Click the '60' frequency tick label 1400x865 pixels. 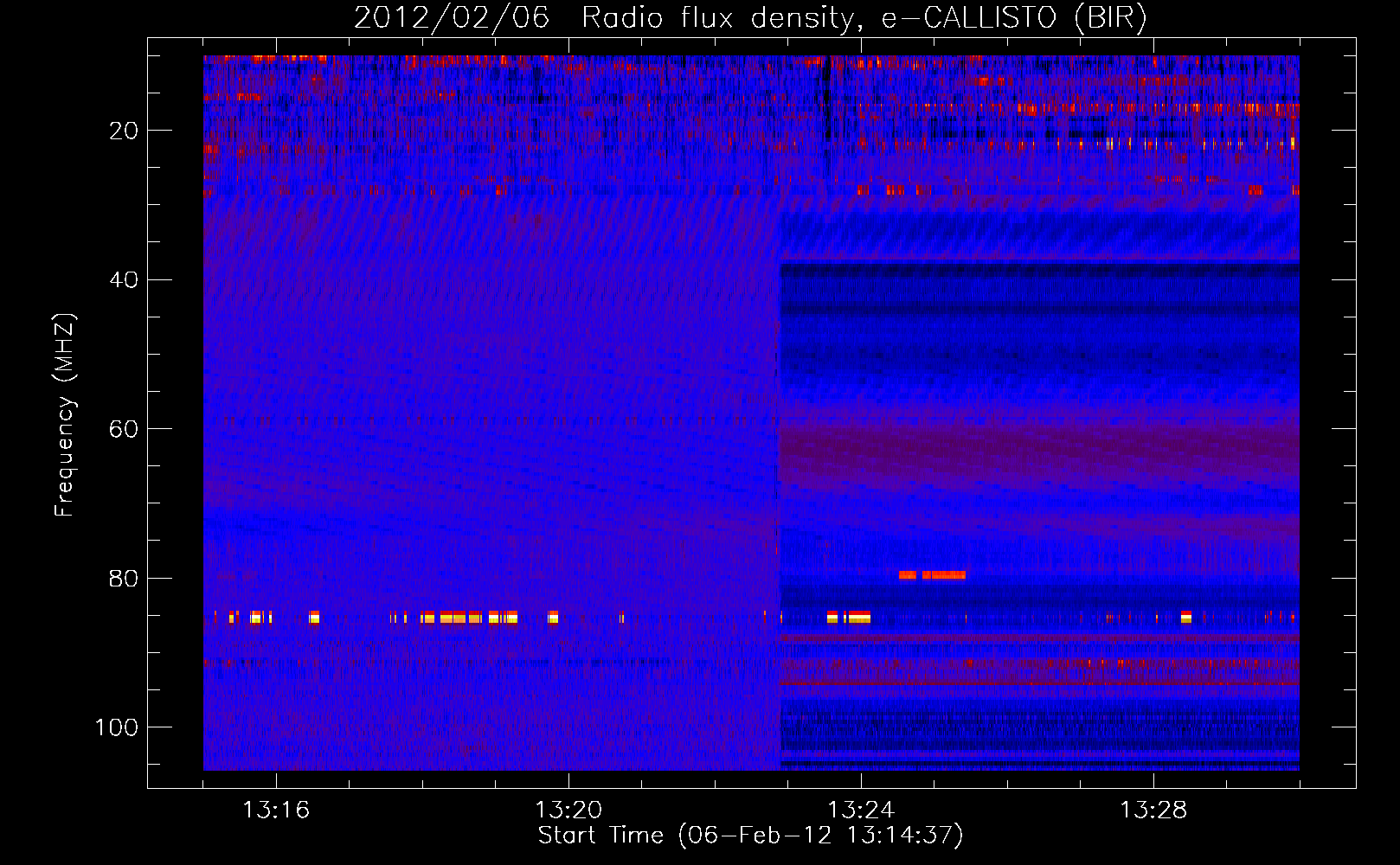[124, 429]
